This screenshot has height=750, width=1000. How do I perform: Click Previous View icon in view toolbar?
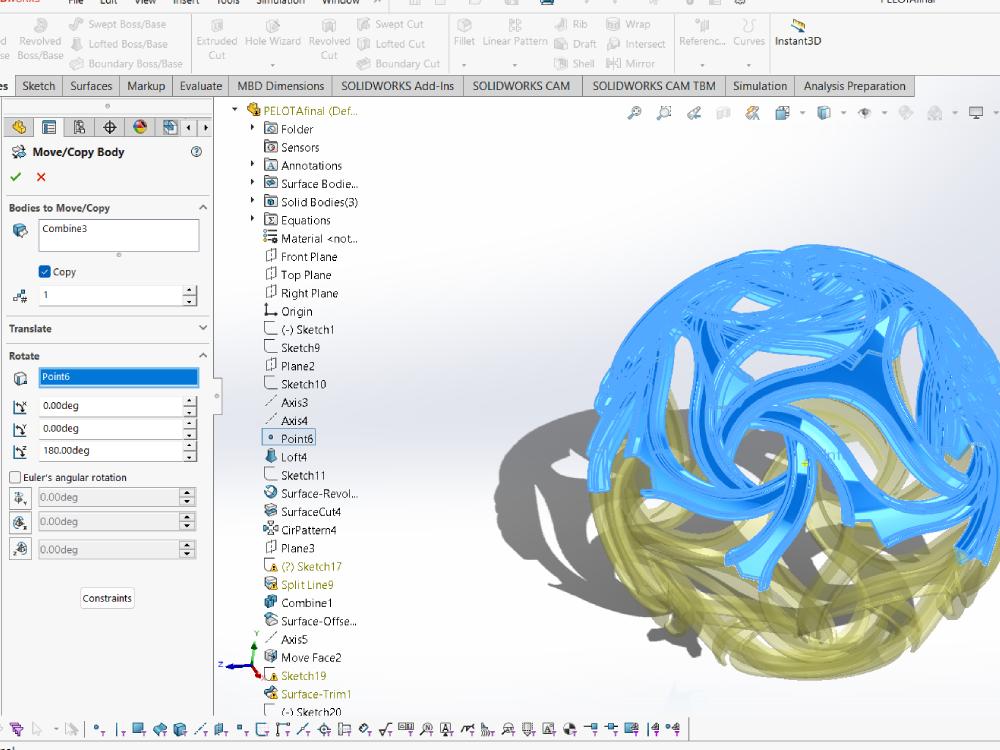694,113
